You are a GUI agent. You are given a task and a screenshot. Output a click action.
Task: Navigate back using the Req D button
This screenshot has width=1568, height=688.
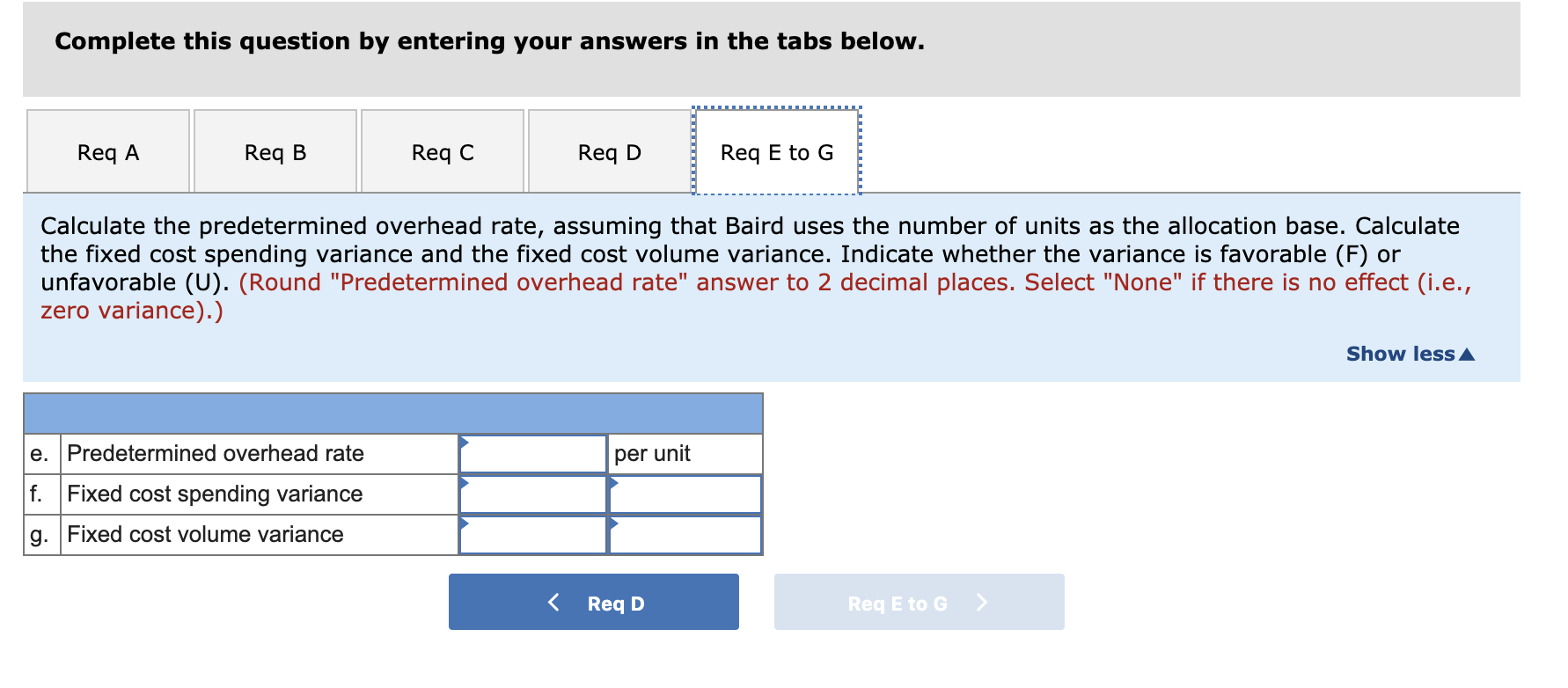[593, 602]
